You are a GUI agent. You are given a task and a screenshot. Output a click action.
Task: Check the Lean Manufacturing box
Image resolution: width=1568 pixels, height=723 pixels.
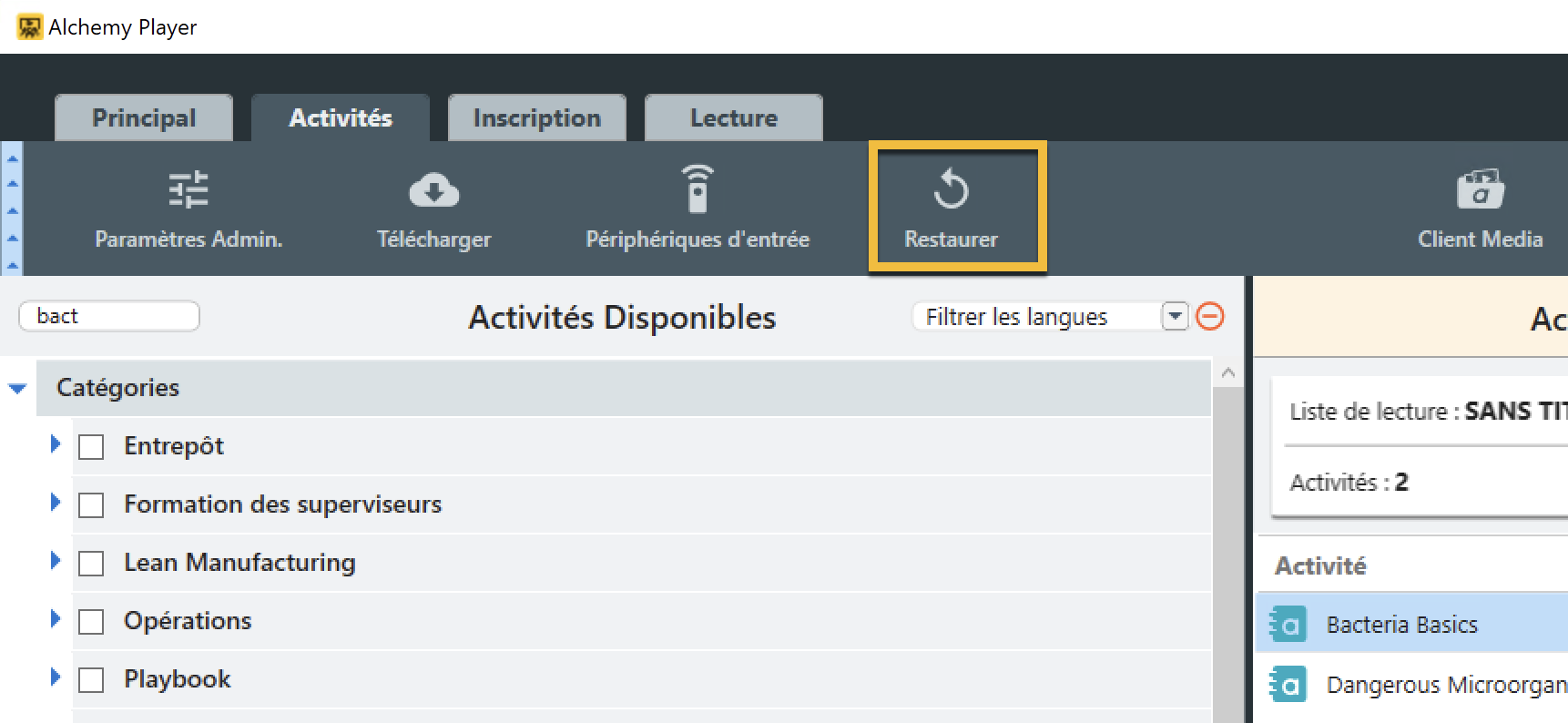(x=91, y=564)
